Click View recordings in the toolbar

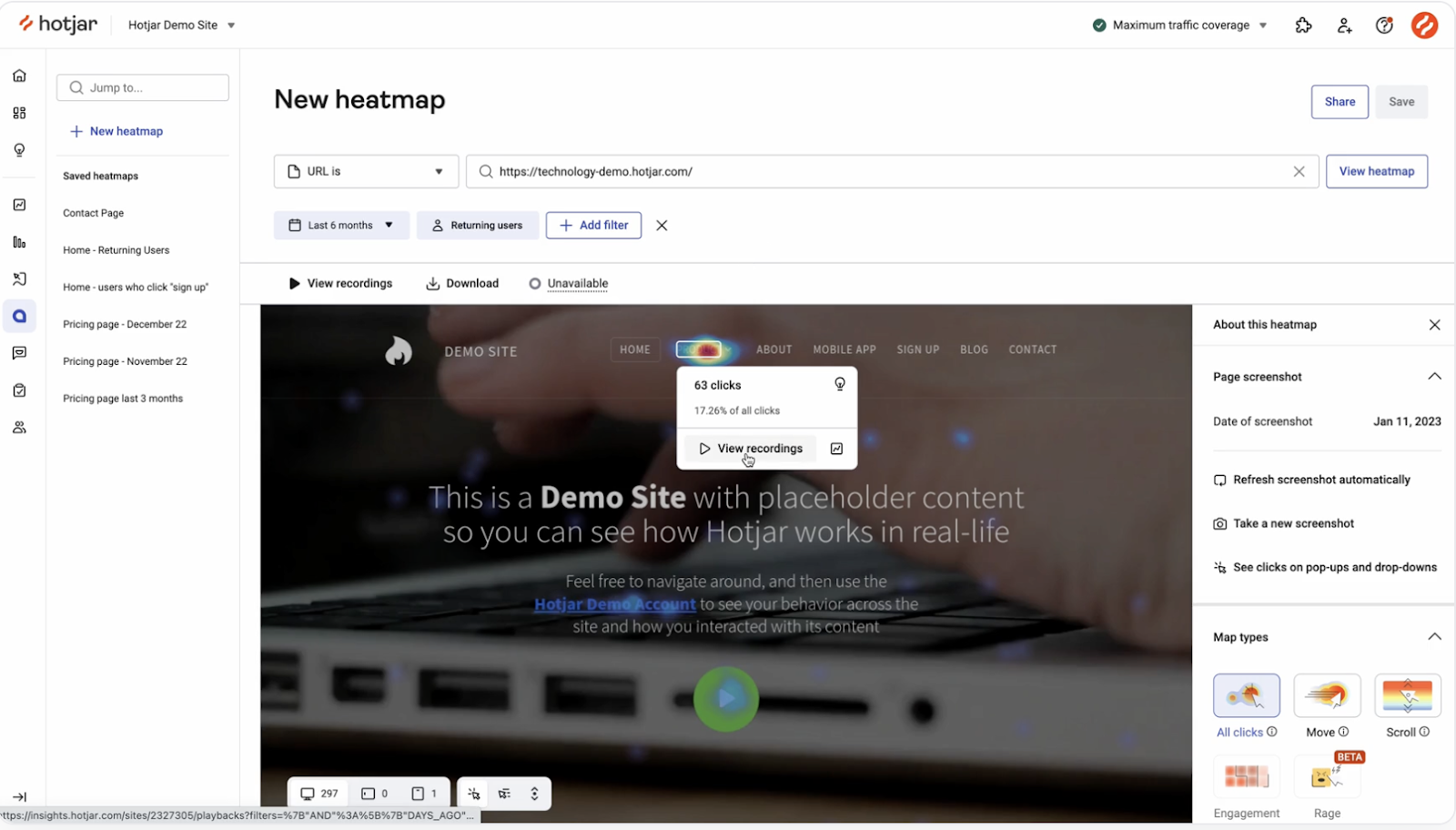tap(340, 284)
